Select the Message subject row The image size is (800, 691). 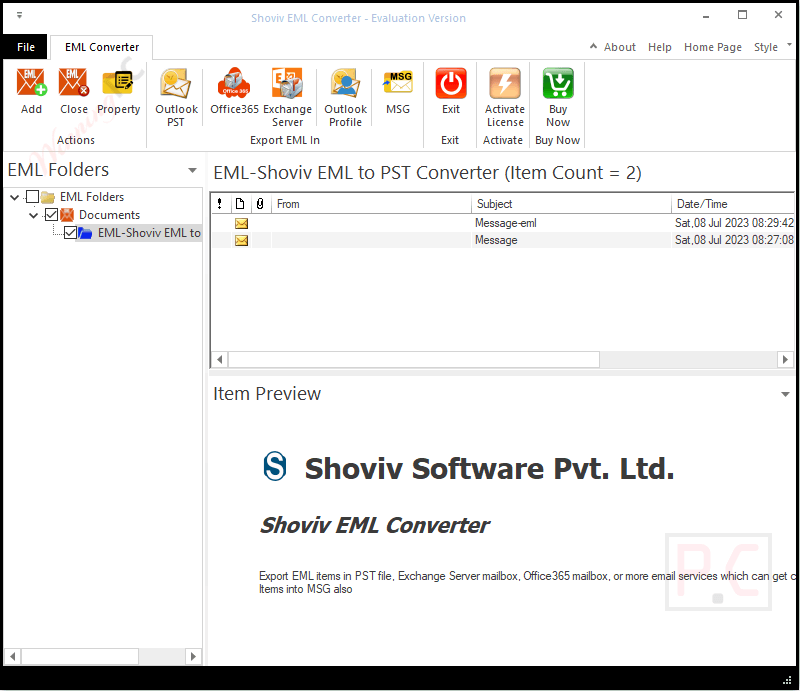point(496,240)
